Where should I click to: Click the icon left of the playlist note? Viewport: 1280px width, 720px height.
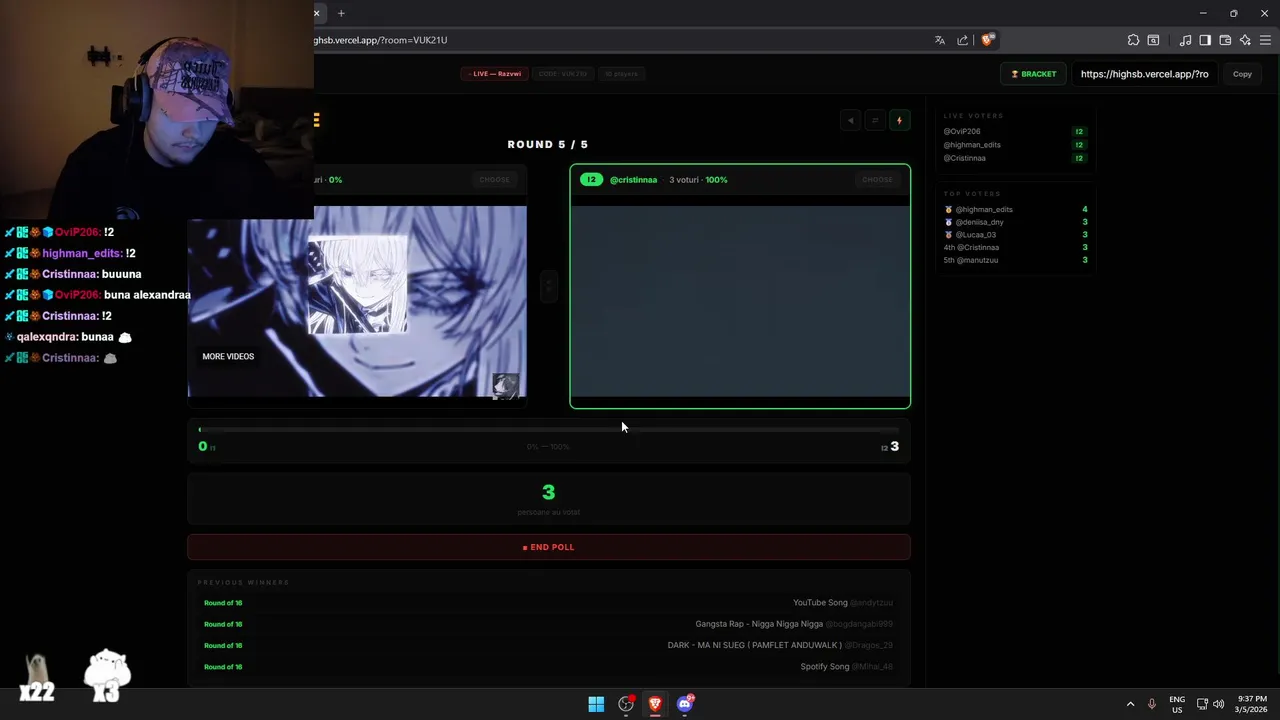click(x=1153, y=40)
